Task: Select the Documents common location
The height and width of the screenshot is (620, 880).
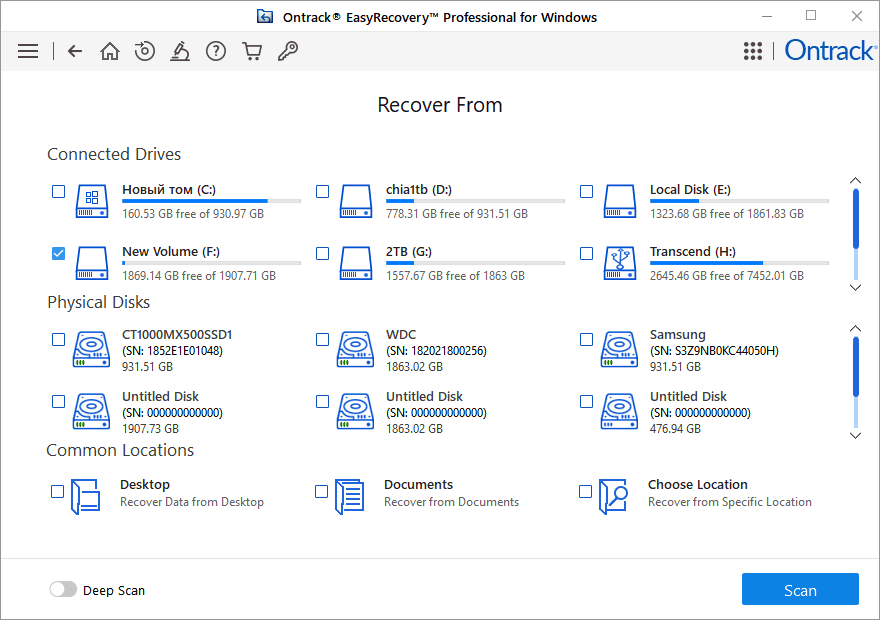Action: 322,492
